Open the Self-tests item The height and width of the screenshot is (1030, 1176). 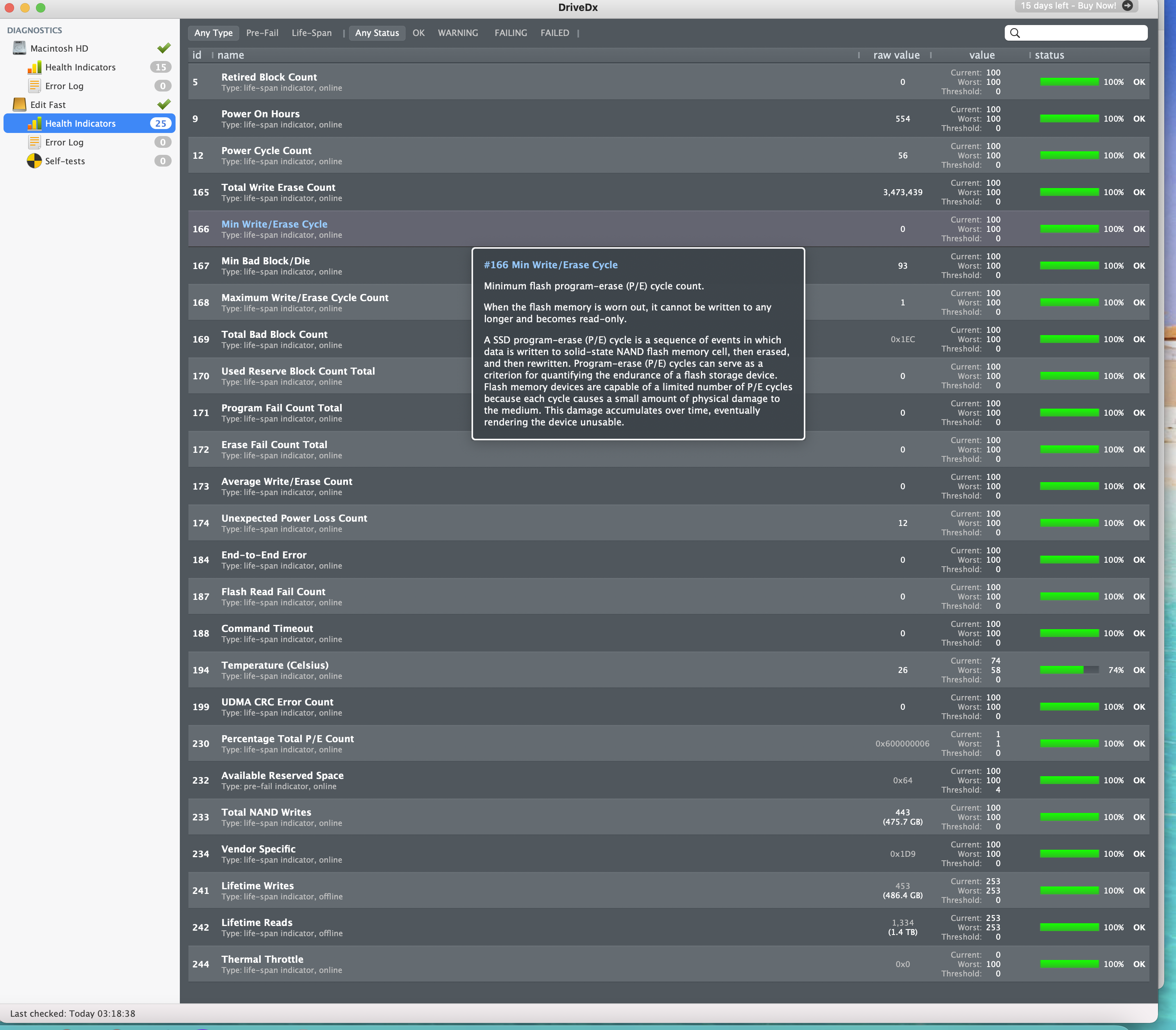[65, 161]
